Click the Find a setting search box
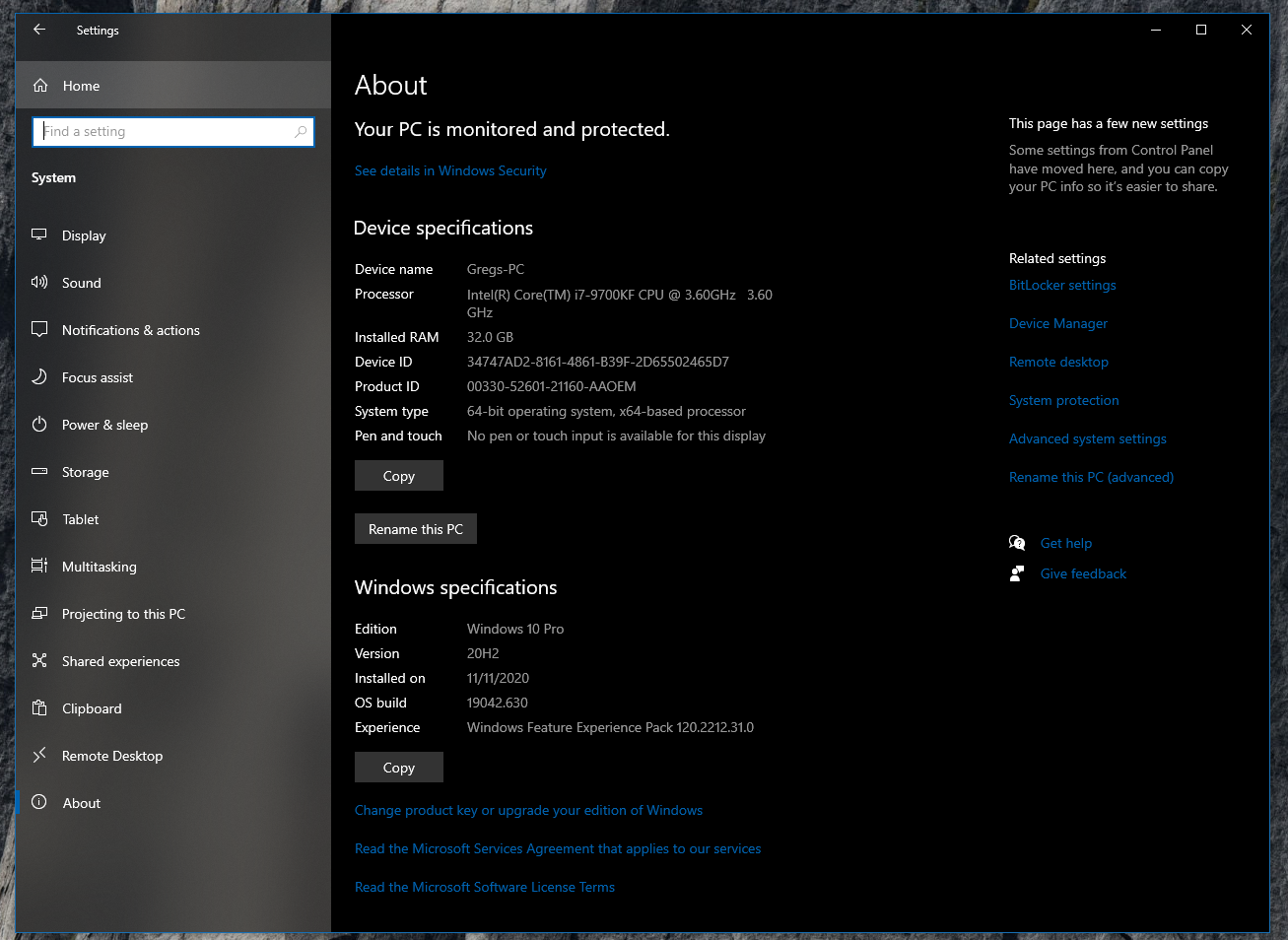 tap(173, 131)
